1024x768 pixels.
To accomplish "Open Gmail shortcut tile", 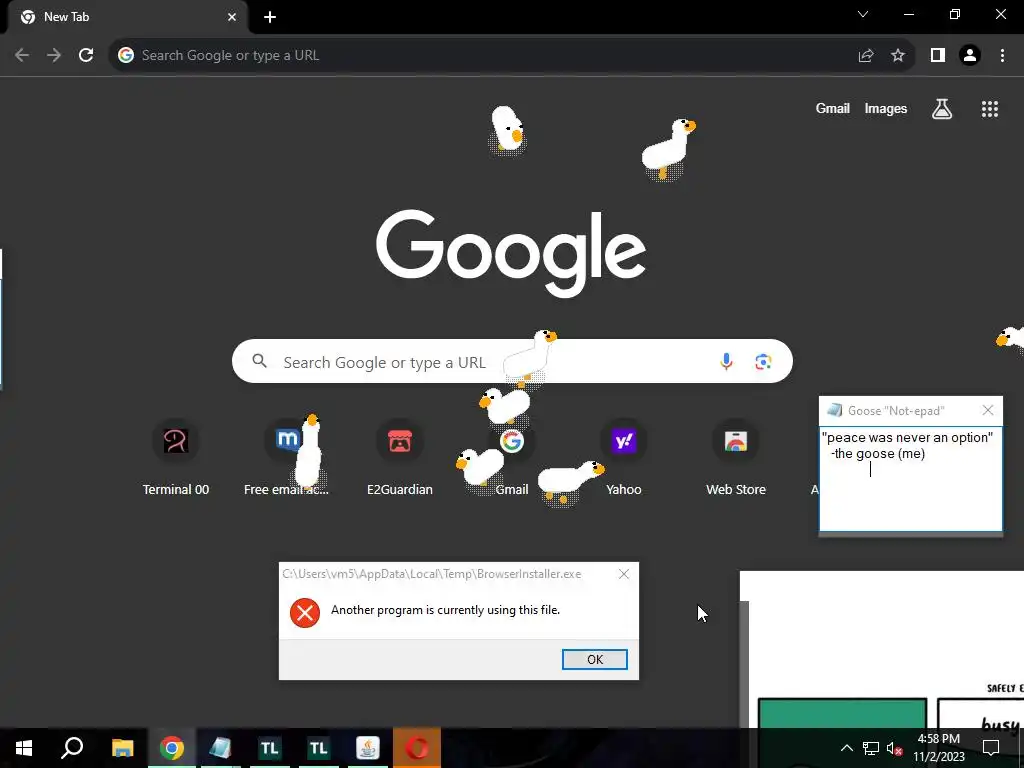I will [x=512, y=458].
